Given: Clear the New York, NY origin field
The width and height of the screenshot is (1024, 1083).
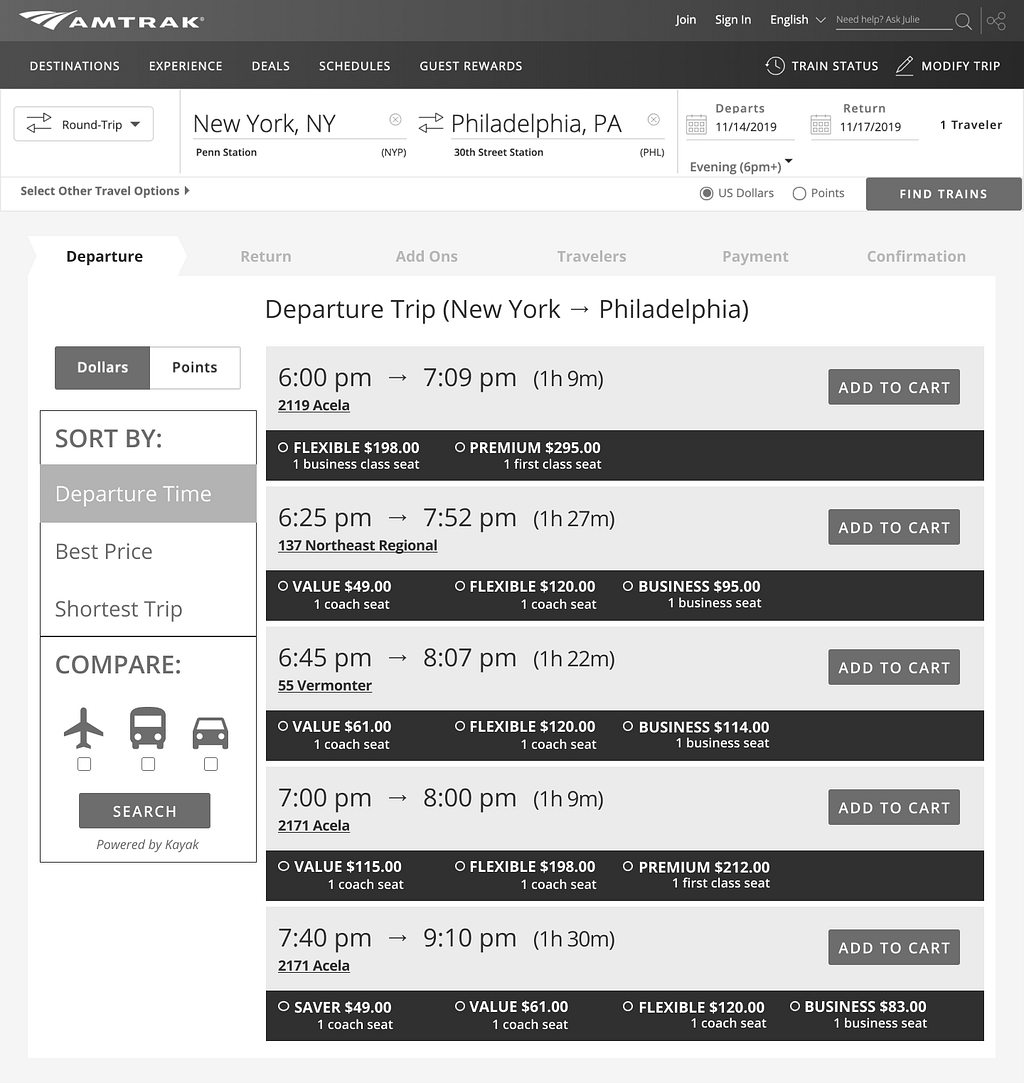Looking at the screenshot, I should [396, 119].
